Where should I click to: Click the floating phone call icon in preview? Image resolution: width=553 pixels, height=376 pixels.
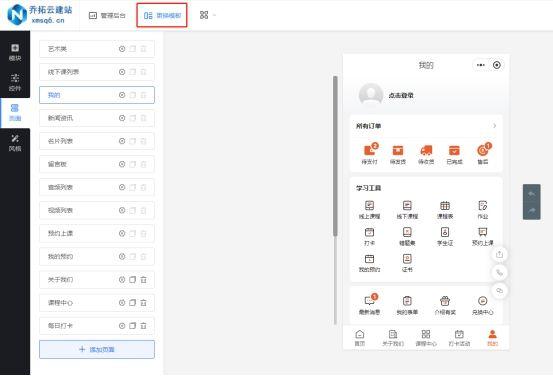[x=499, y=273]
